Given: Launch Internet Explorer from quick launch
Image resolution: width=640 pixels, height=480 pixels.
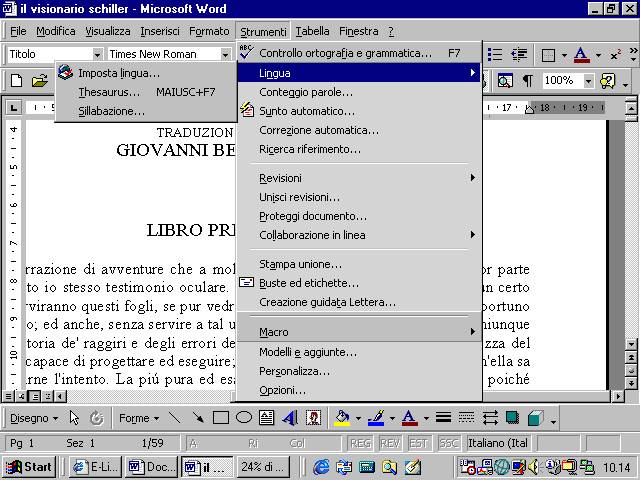Looking at the screenshot, I should [321, 467].
